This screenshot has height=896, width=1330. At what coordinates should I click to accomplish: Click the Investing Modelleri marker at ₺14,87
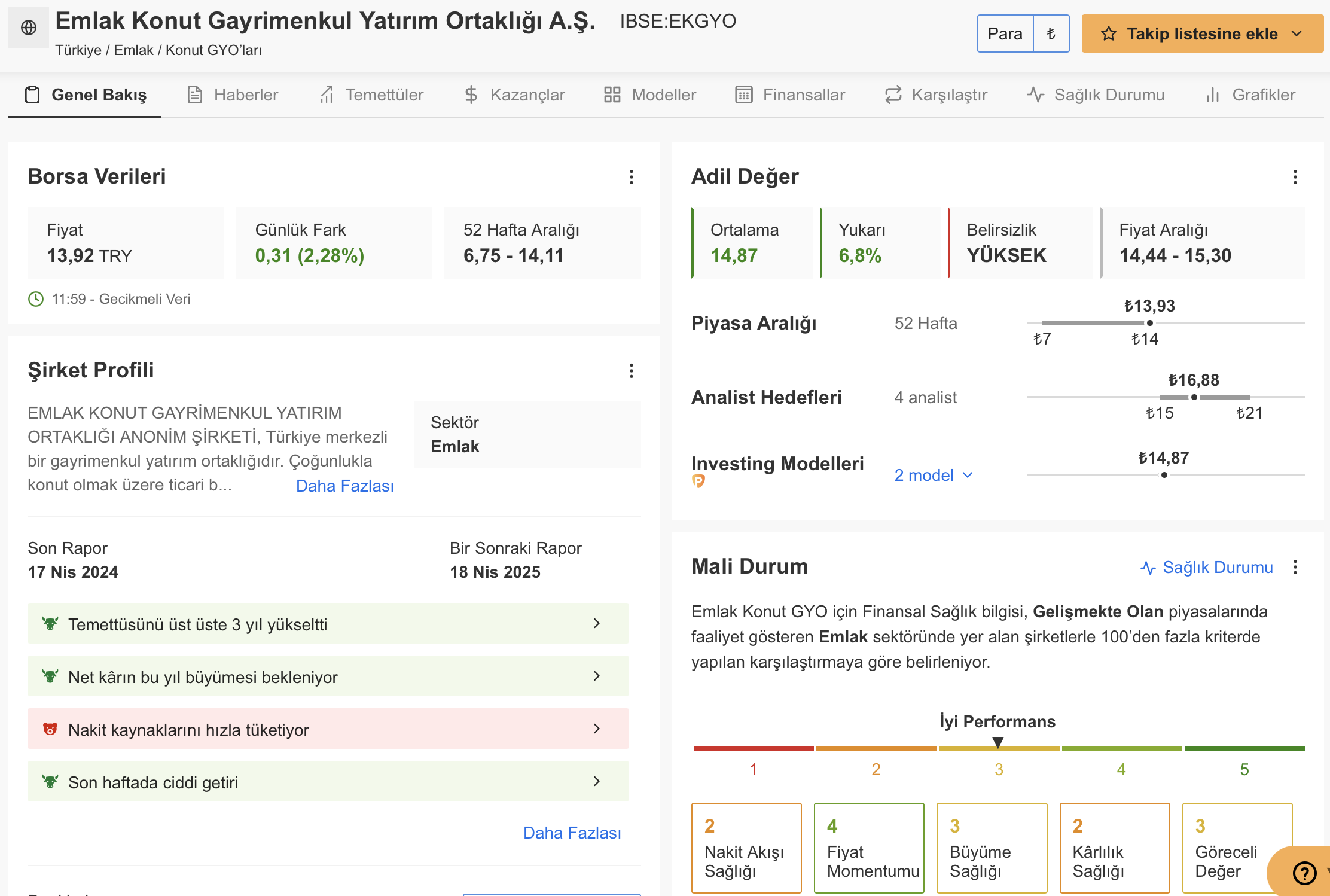(1164, 475)
